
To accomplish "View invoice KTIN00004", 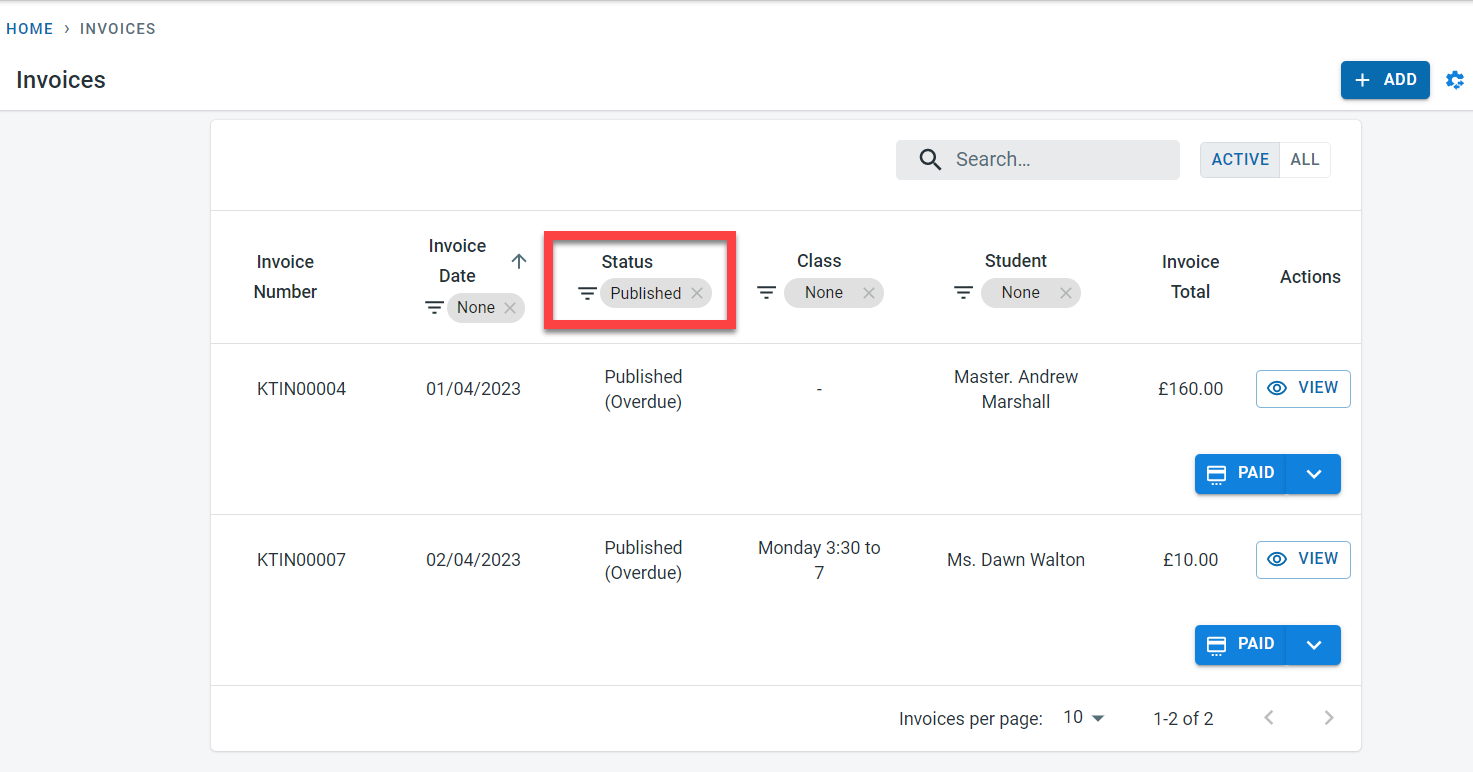I will tap(1303, 389).
